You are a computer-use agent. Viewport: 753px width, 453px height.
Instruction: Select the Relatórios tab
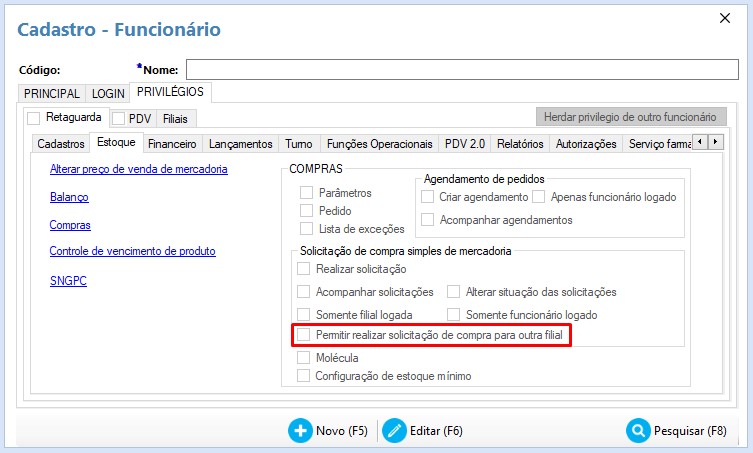click(x=519, y=144)
